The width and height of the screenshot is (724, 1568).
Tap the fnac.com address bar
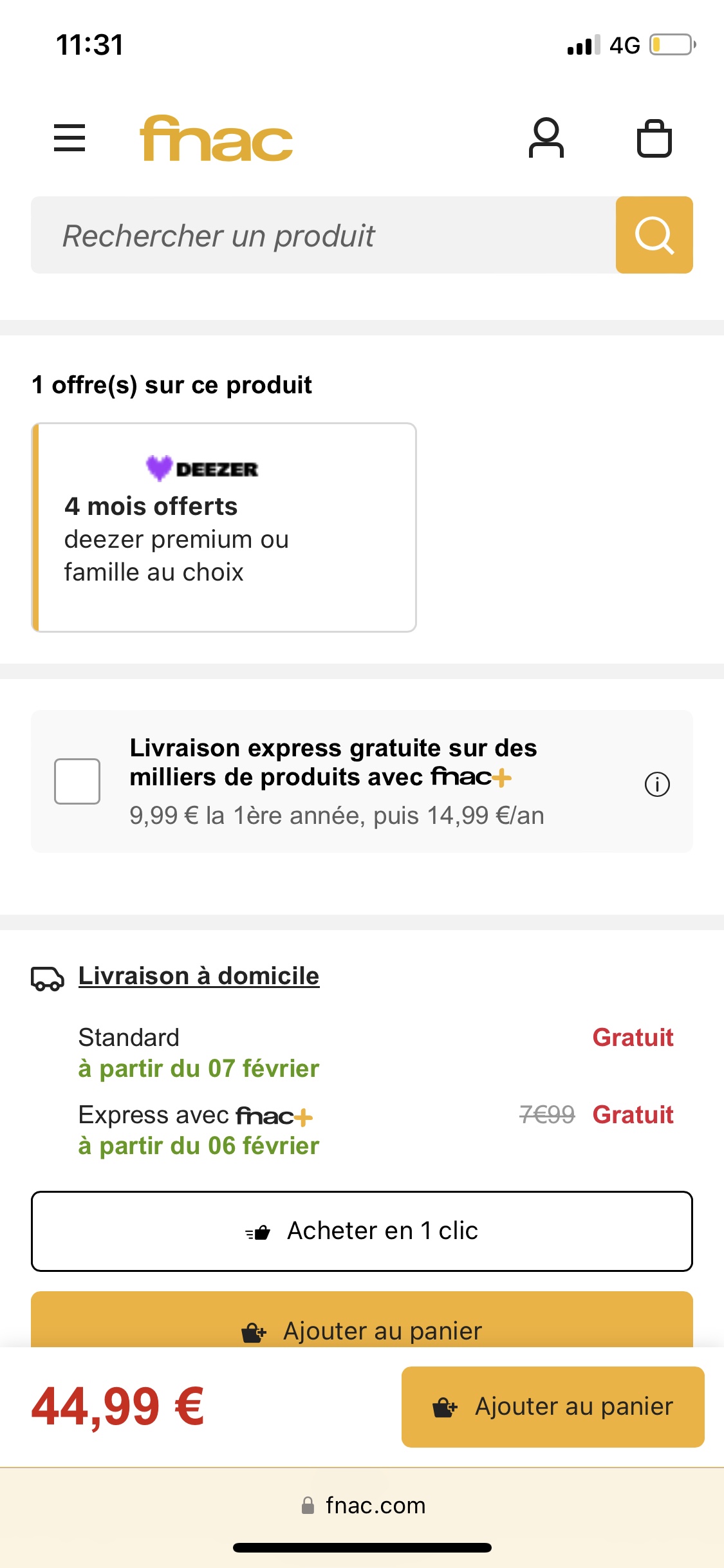[362, 1506]
